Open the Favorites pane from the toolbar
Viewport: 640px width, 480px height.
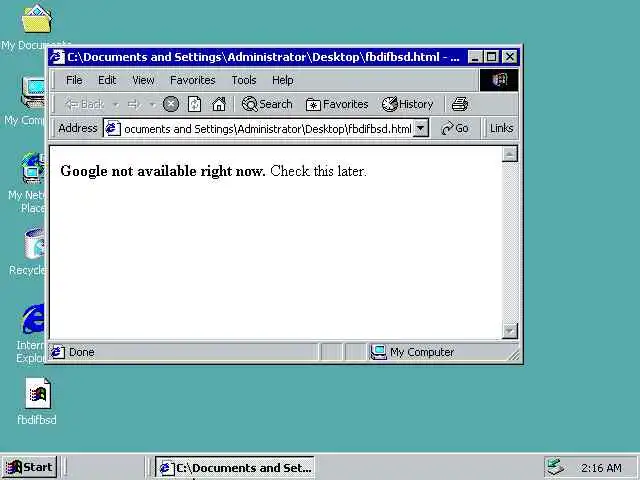pyautogui.click(x=337, y=104)
